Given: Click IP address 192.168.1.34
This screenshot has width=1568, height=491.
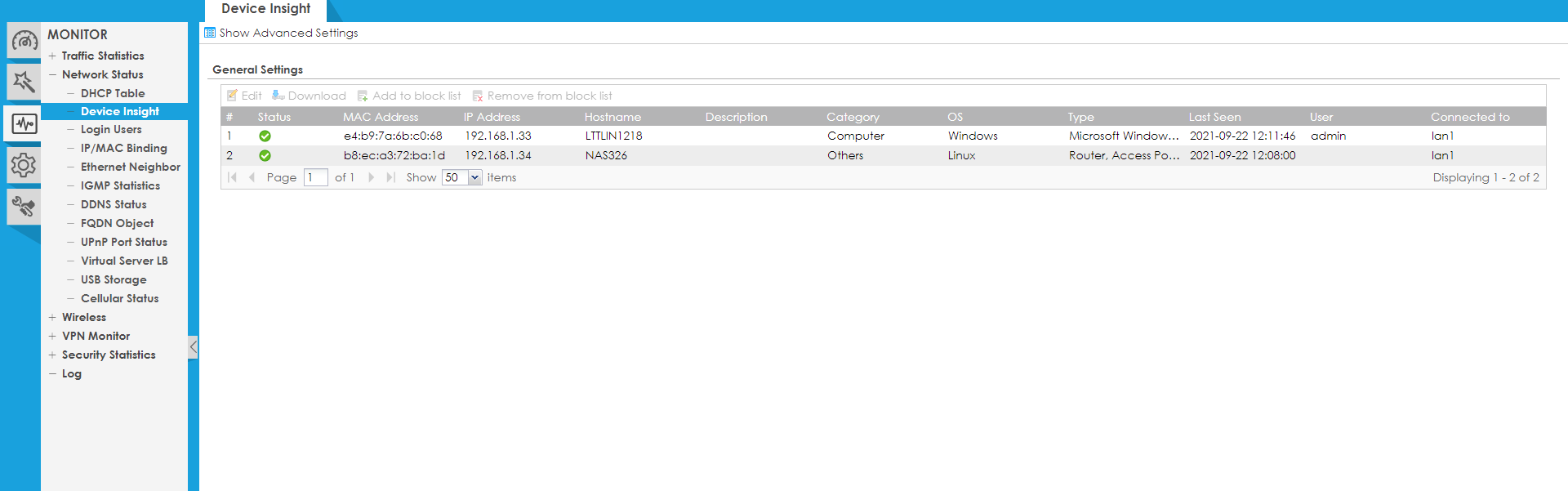Looking at the screenshot, I should 498,155.
